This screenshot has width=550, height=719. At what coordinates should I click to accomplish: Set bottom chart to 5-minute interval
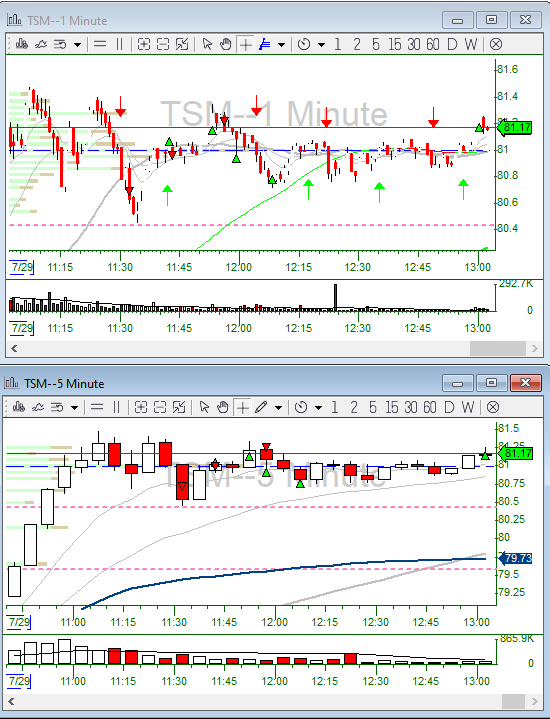point(372,407)
